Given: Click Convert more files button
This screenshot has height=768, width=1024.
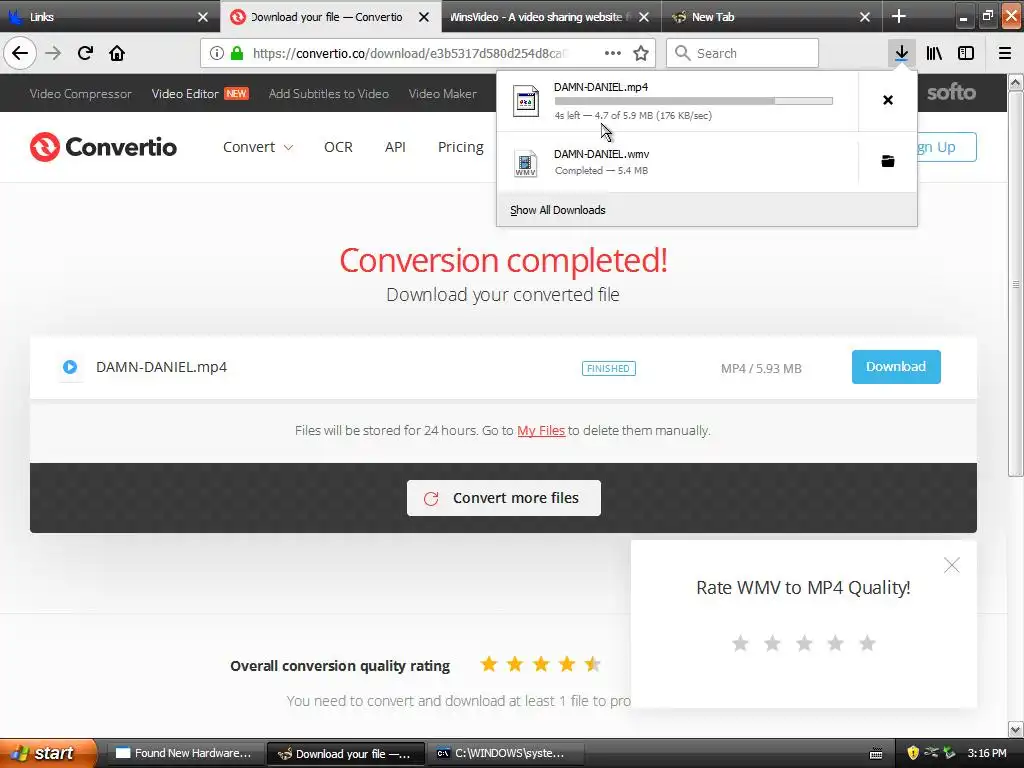Looking at the screenshot, I should click(504, 498).
